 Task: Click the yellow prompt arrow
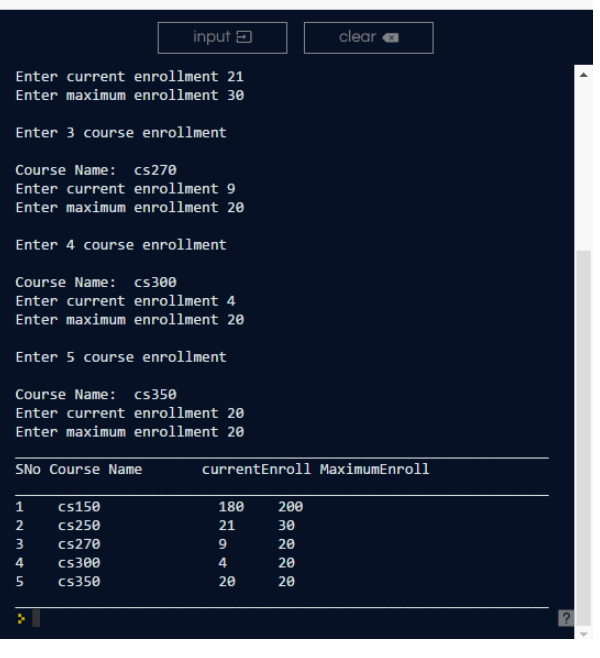[x=20, y=619]
